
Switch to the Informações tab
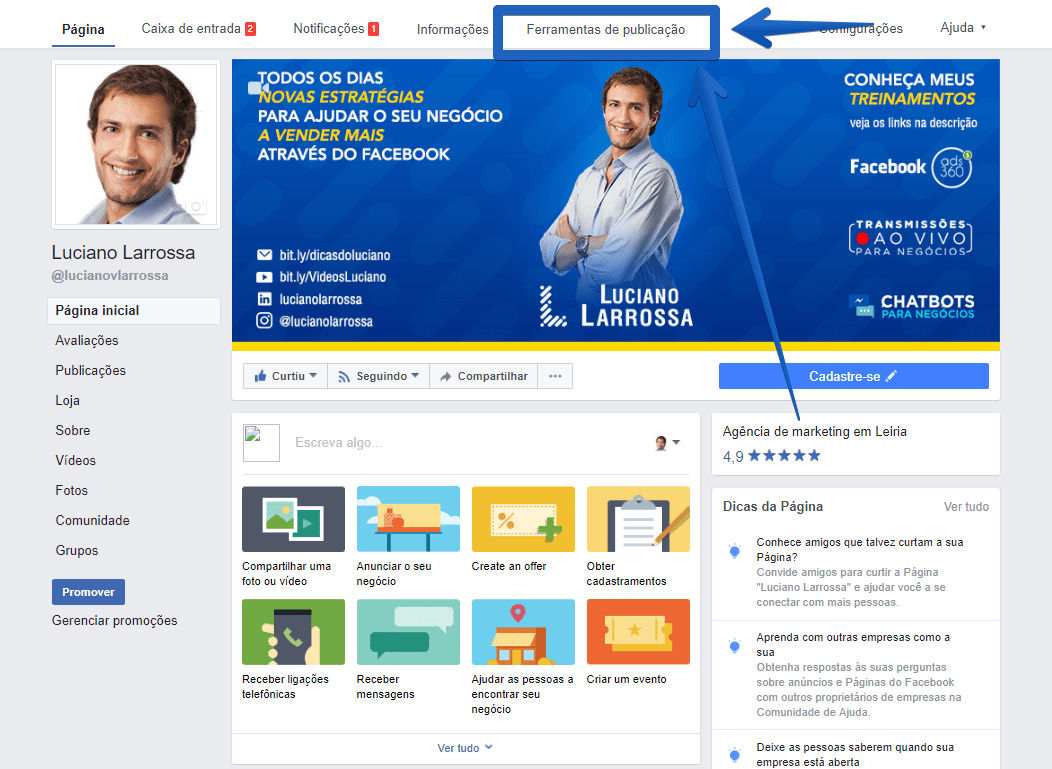tap(452, 30)
